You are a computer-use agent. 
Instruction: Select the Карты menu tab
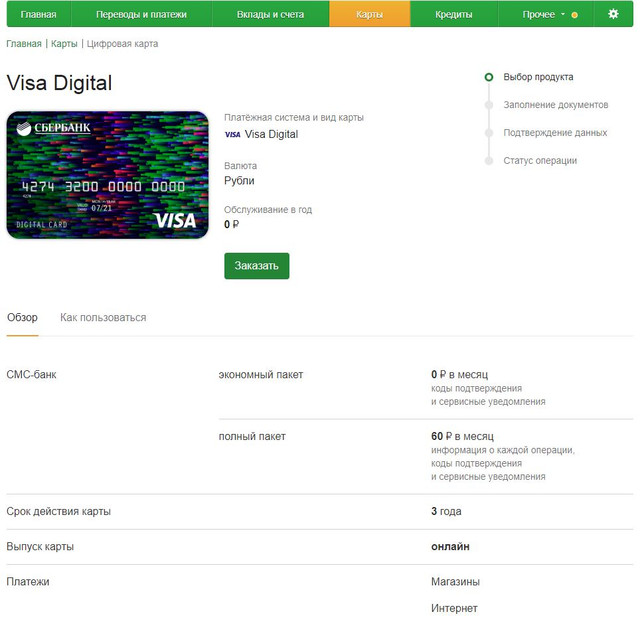pos(369,14)
